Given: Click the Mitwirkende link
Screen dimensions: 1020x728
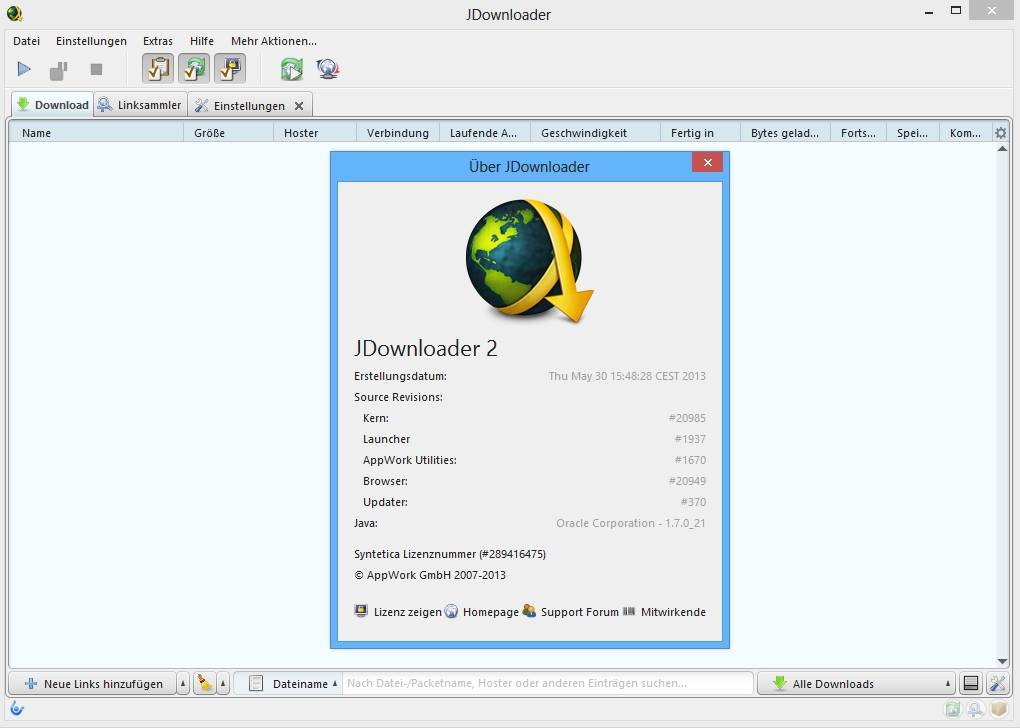Looking at the screenshot, I should pos(673,612).
